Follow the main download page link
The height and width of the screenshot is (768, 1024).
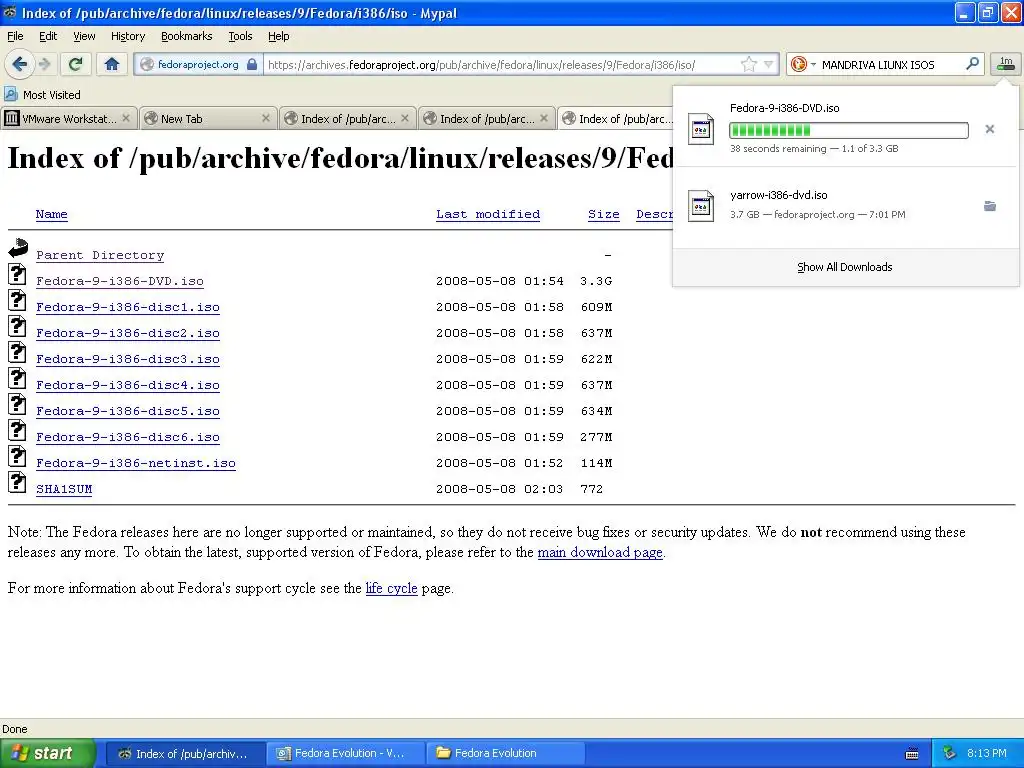pos(600,552)
